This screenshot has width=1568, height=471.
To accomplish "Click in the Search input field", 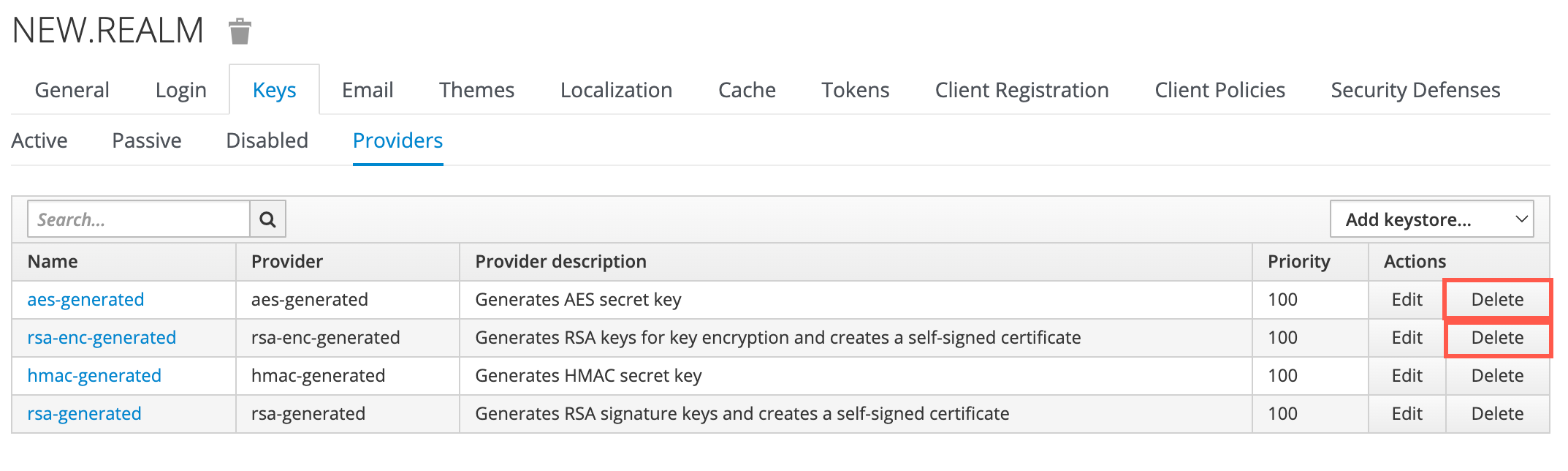I will 139,219.
